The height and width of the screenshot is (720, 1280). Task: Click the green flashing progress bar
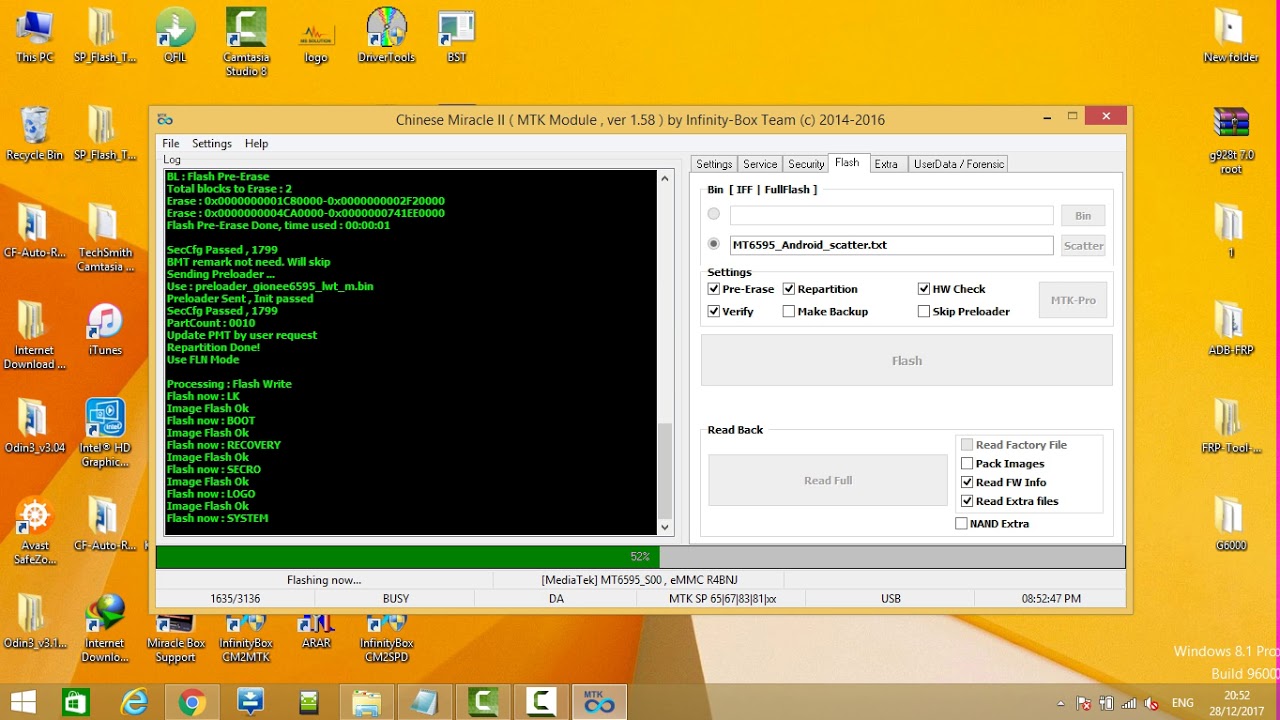coord(408,556)
